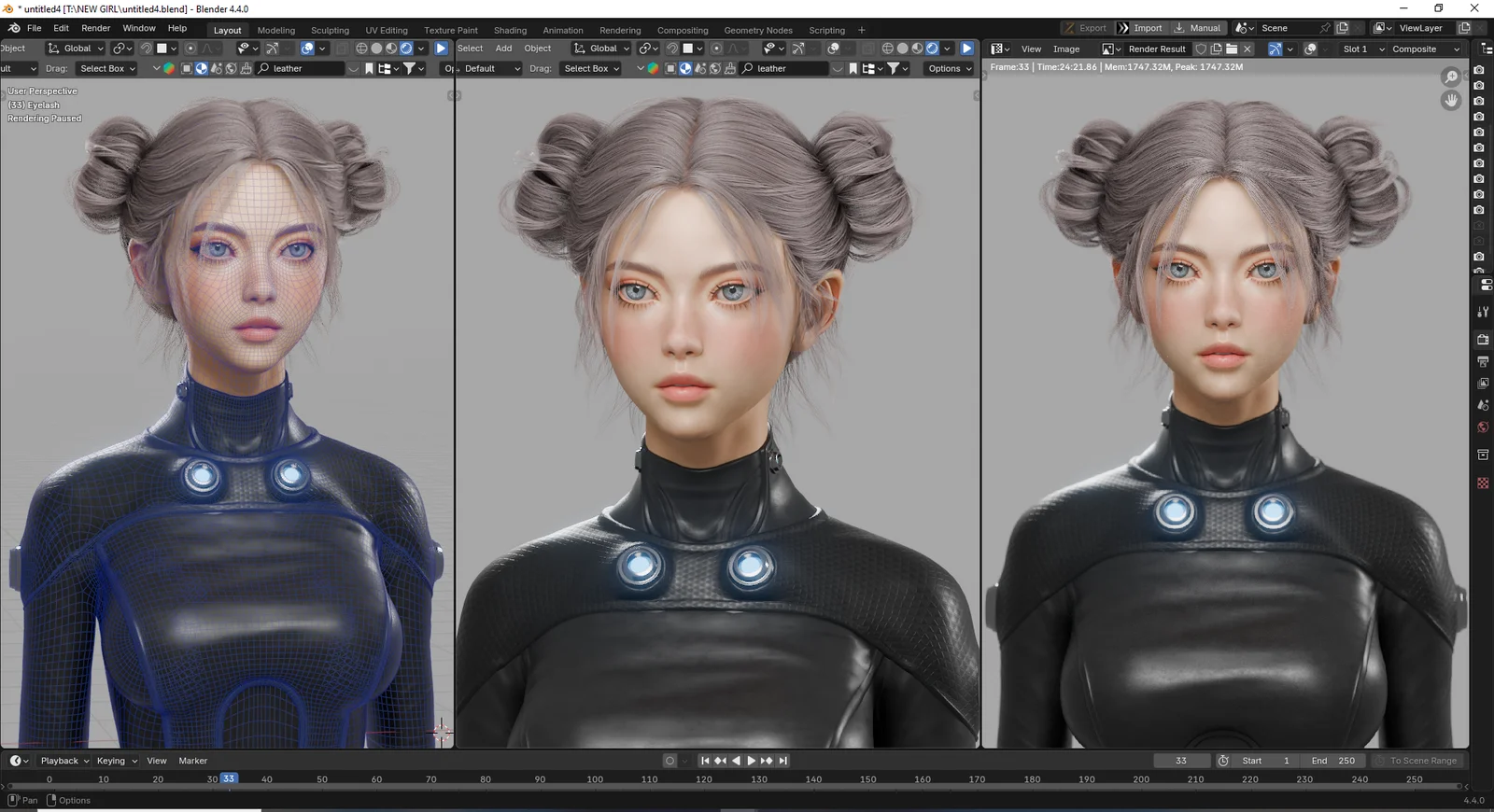Open the Render menu
The width and height of the screenshot is (1494, 812).
96,28
